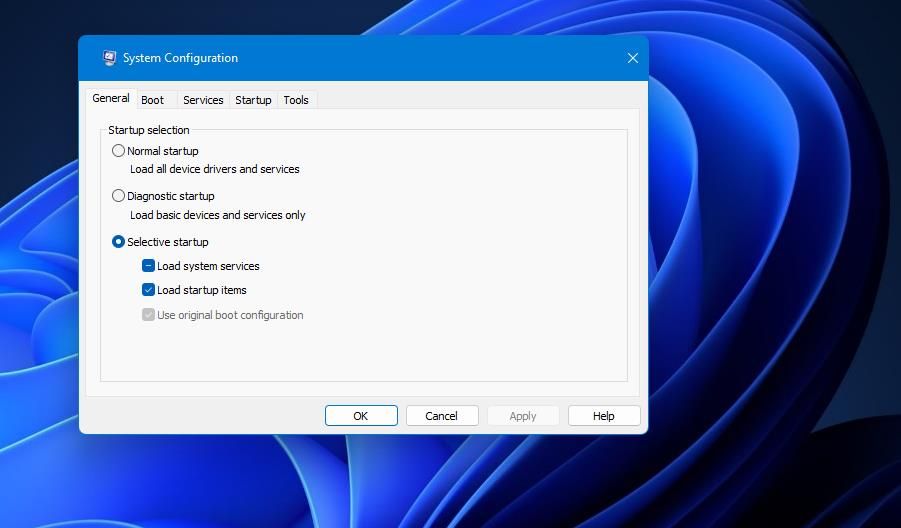Open Help for System Configuration
Viewport: 901px width, 528px height.
coord(604,416)
